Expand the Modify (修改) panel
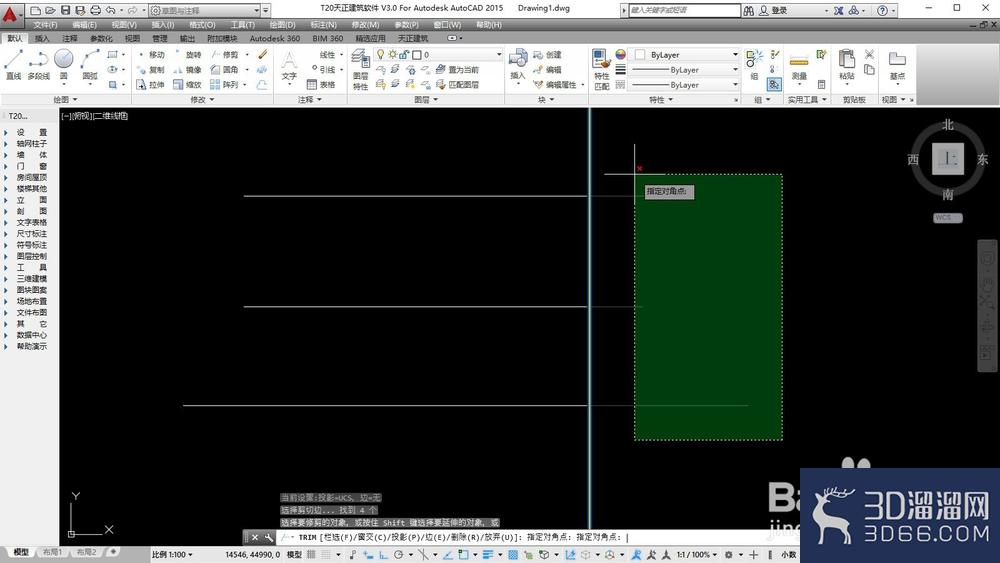 202,99
